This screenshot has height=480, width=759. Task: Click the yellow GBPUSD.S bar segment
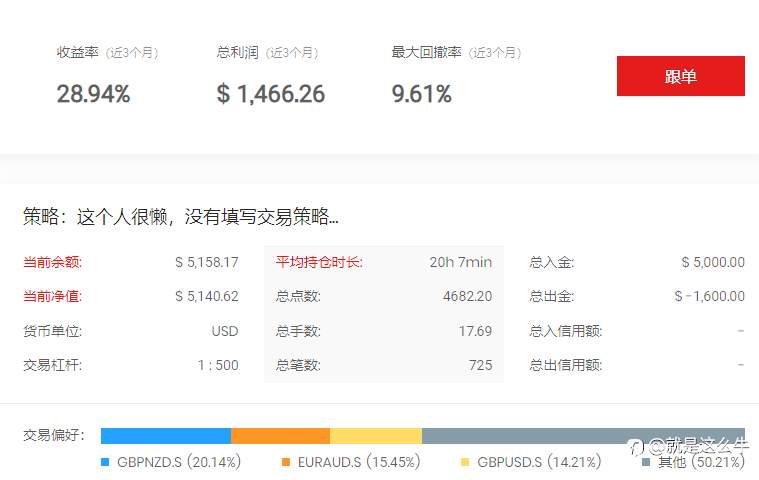tap(376, 435)
